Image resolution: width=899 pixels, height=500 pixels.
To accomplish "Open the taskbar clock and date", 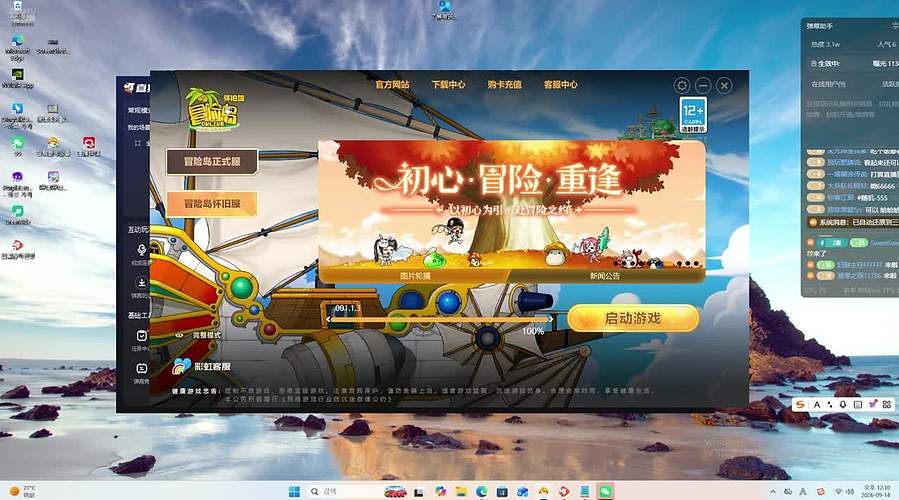I will pyautogui.click(x=876, y=491).
